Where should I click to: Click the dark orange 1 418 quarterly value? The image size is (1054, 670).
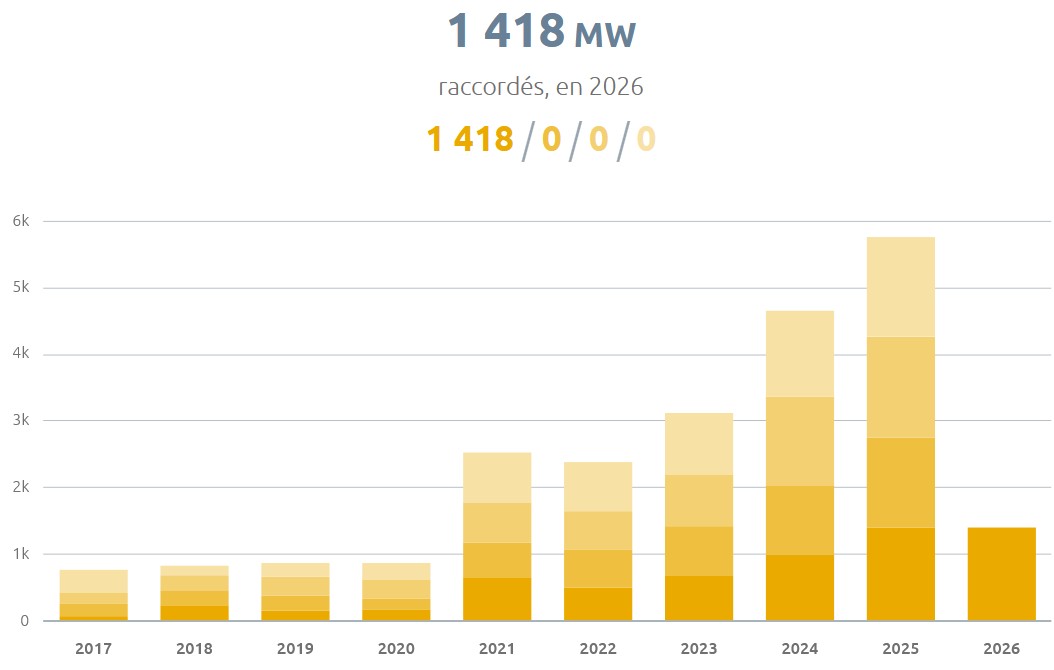(x=470, y=139)
